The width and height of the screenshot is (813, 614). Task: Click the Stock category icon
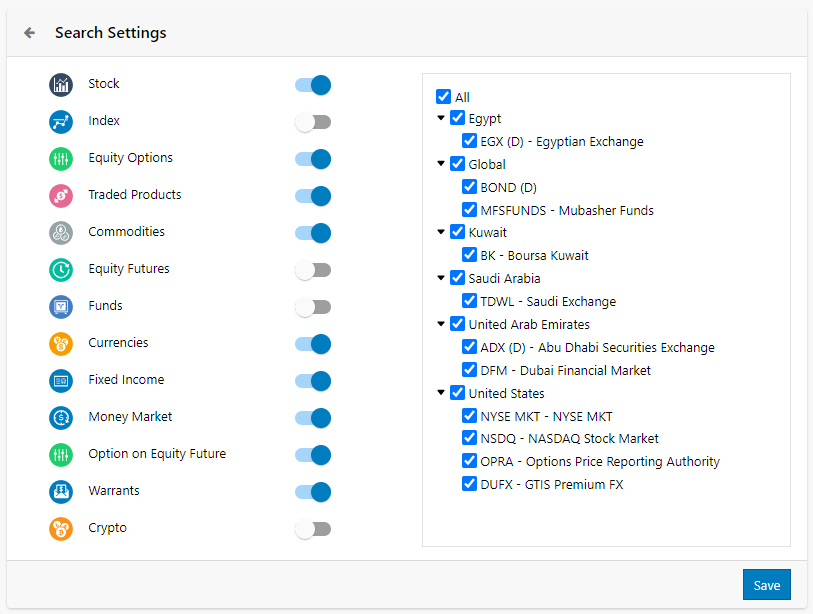pos(61,85)
